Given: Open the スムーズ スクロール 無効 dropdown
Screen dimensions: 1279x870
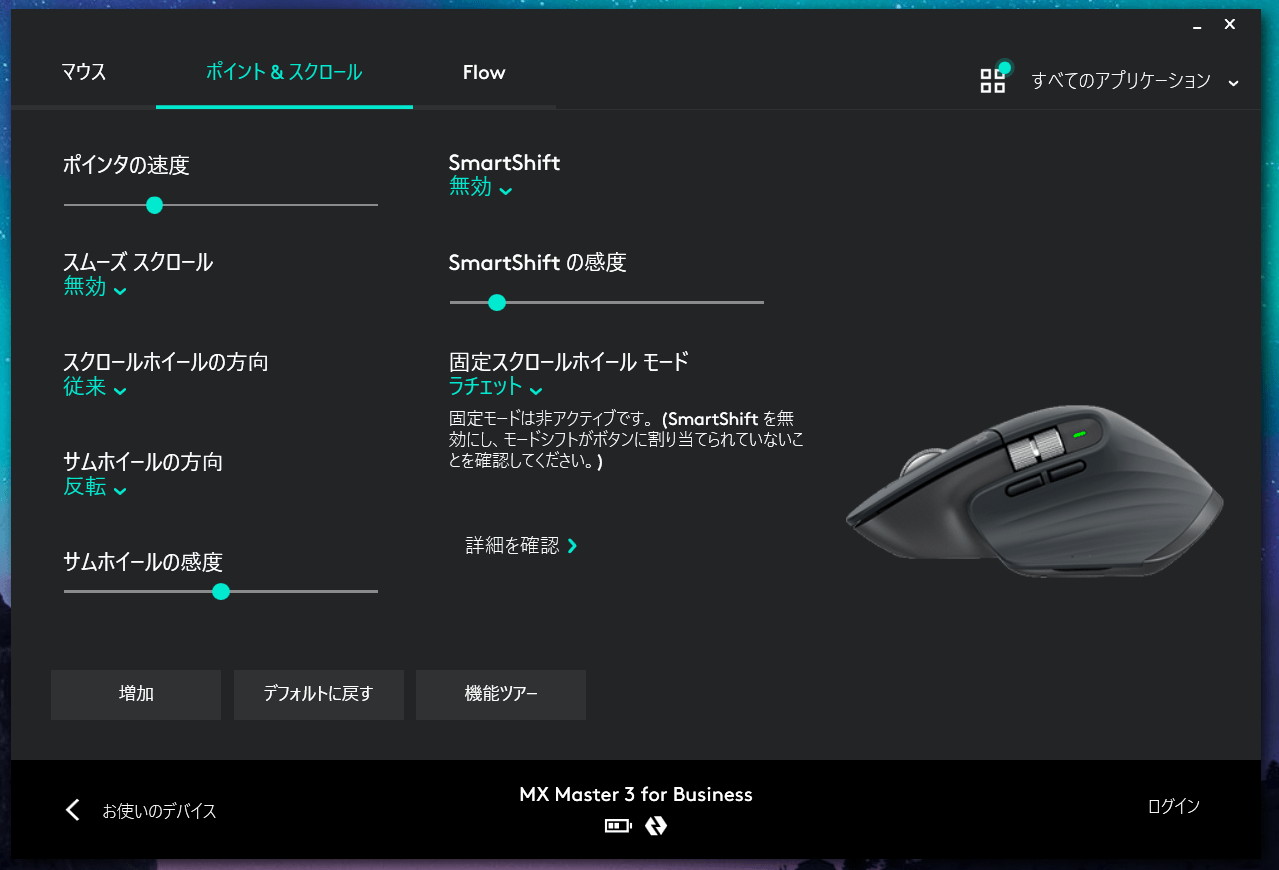Looking at the screenshot, I should pyautogui.click(x=95, y=288).
